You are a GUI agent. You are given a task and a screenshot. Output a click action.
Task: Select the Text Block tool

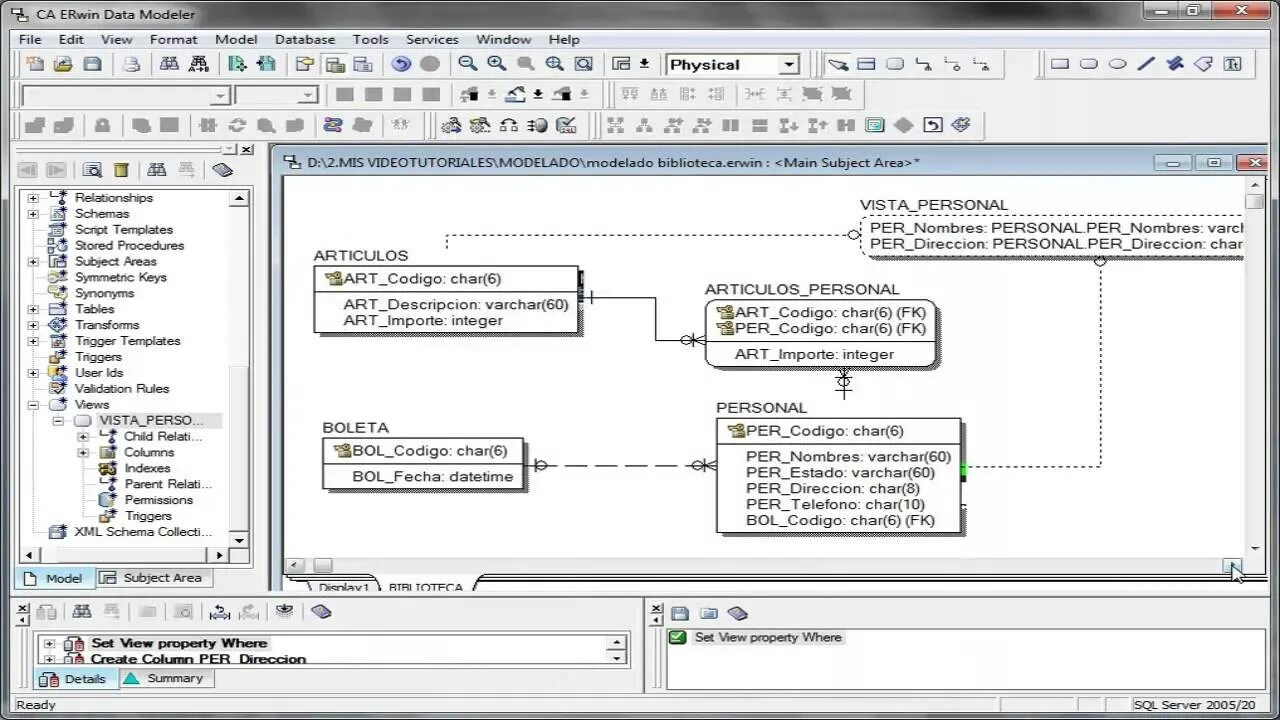pos(1232,63)
